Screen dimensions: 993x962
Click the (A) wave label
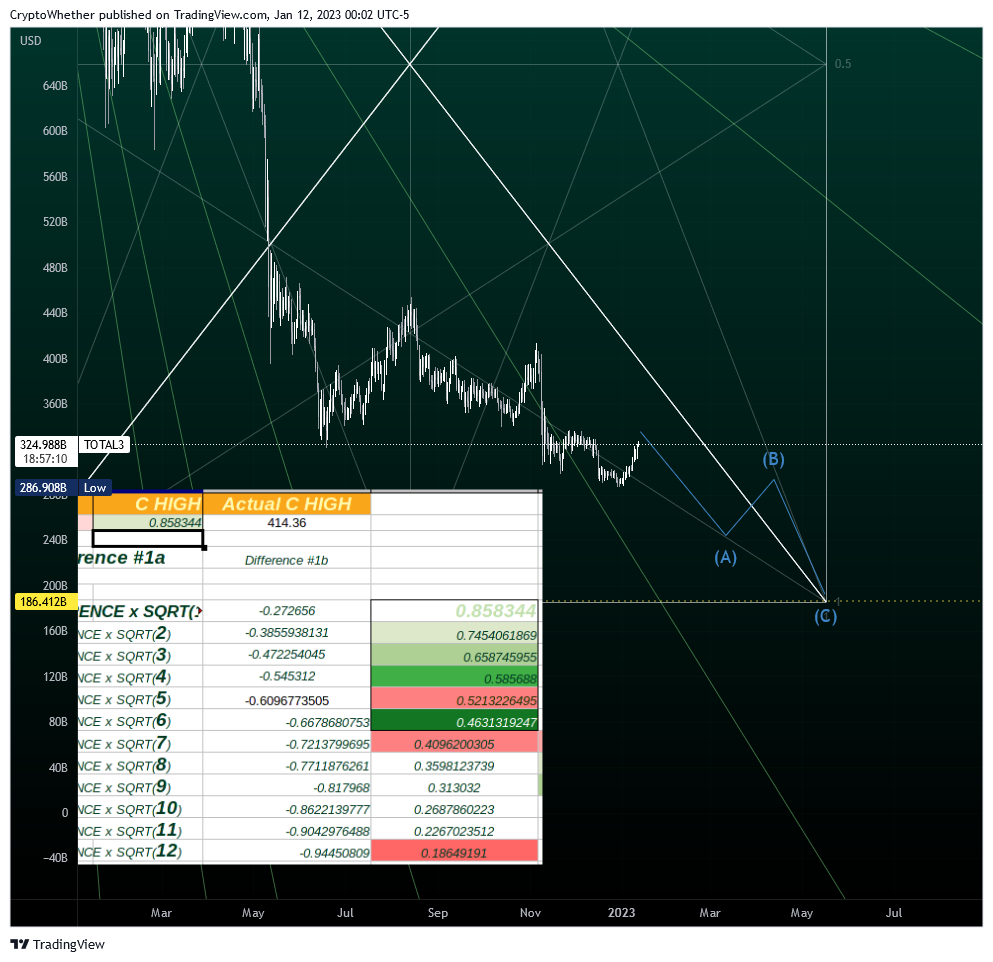[x=726, y=557]
